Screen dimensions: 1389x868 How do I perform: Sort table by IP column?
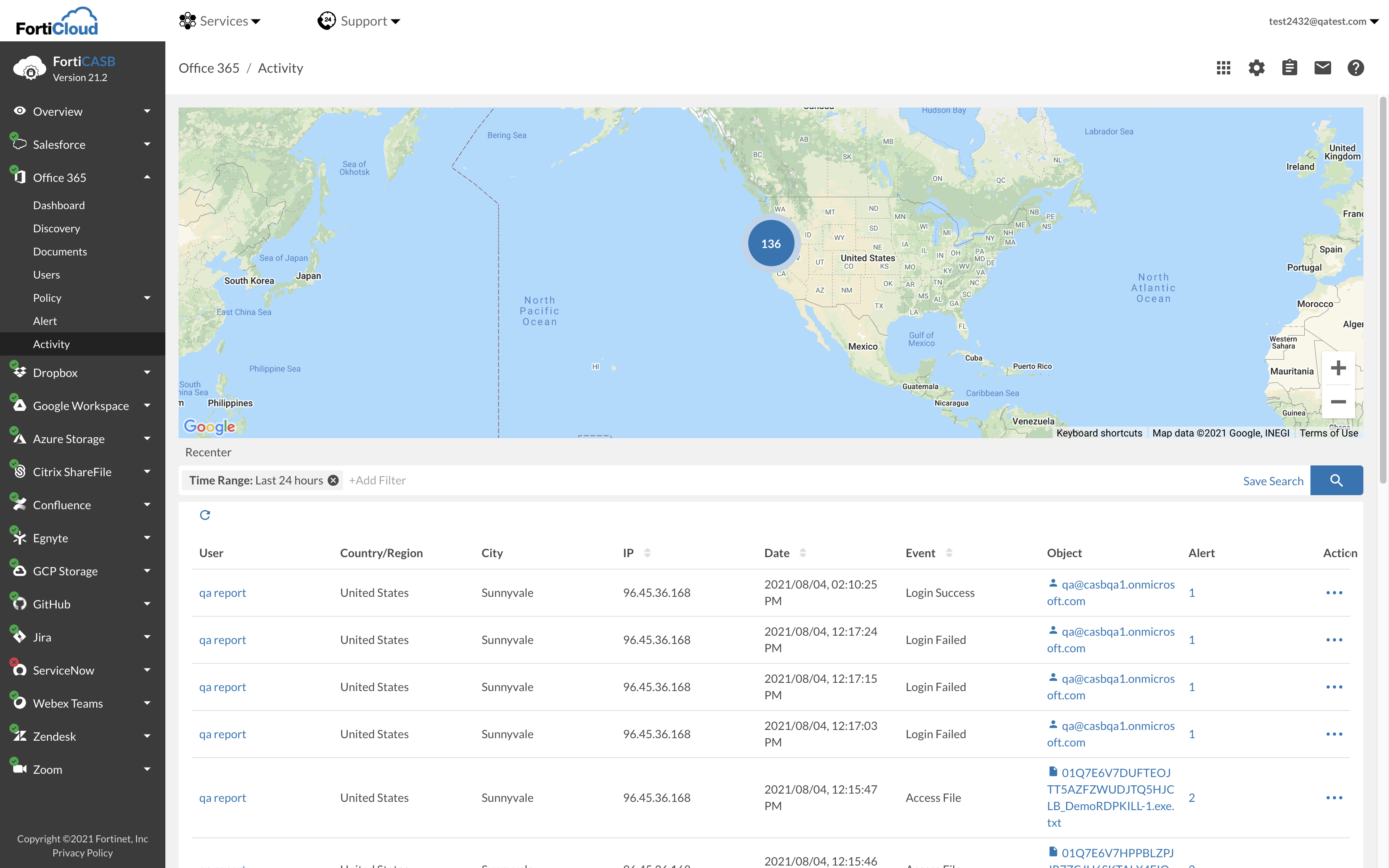click(x=647, y=553)
